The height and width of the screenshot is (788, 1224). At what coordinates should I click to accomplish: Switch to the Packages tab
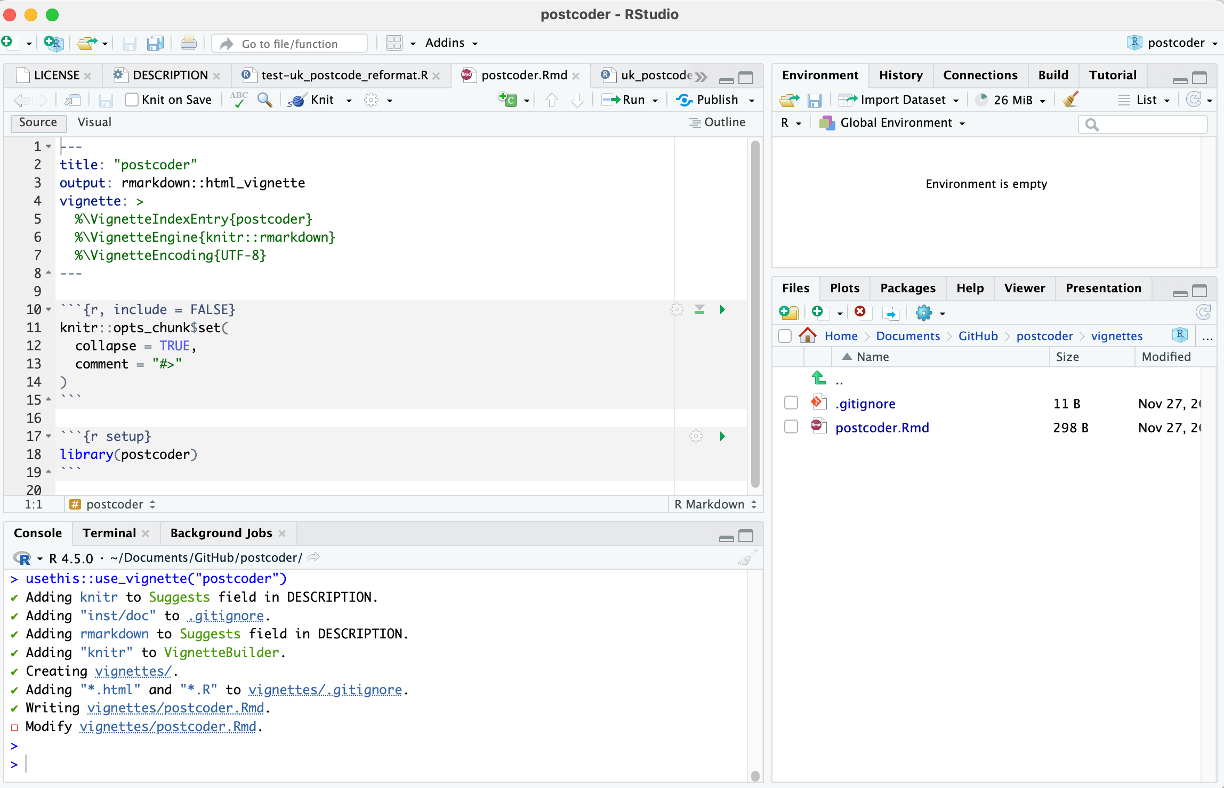(x=908, y=288)
